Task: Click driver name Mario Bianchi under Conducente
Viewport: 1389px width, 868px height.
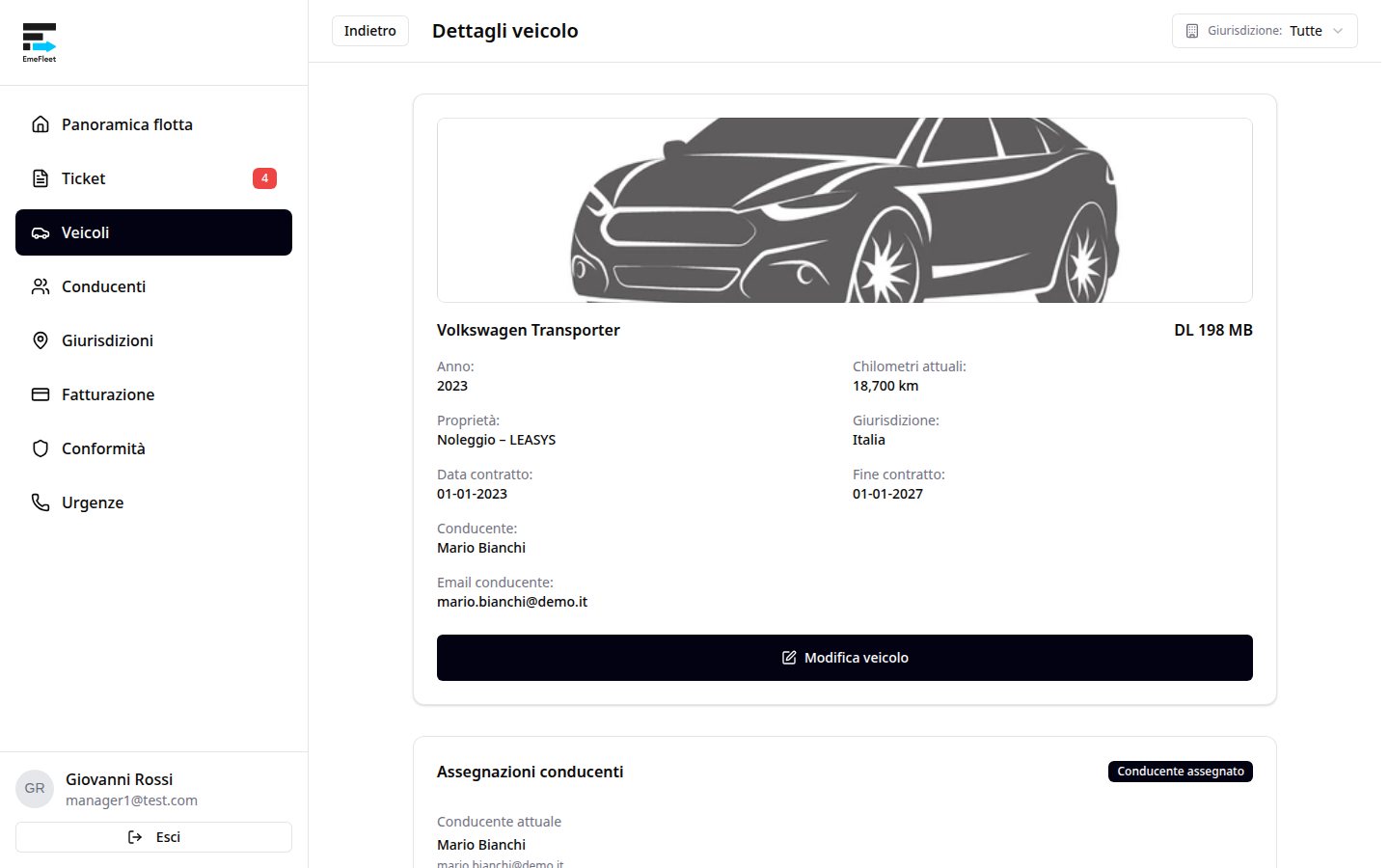Action: (x=481, y=548)
